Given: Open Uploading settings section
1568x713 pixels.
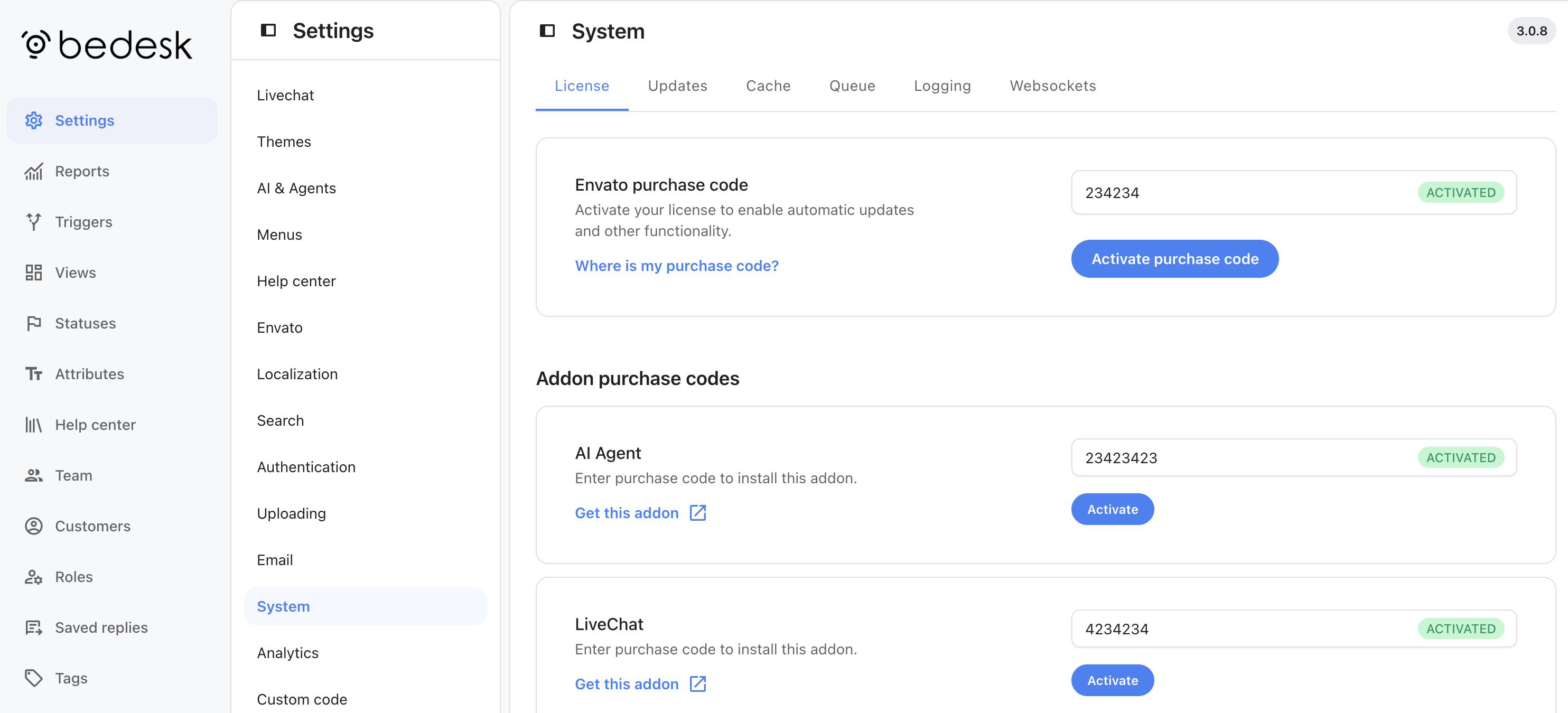Looking at the screenshot, I should point(365,513).
